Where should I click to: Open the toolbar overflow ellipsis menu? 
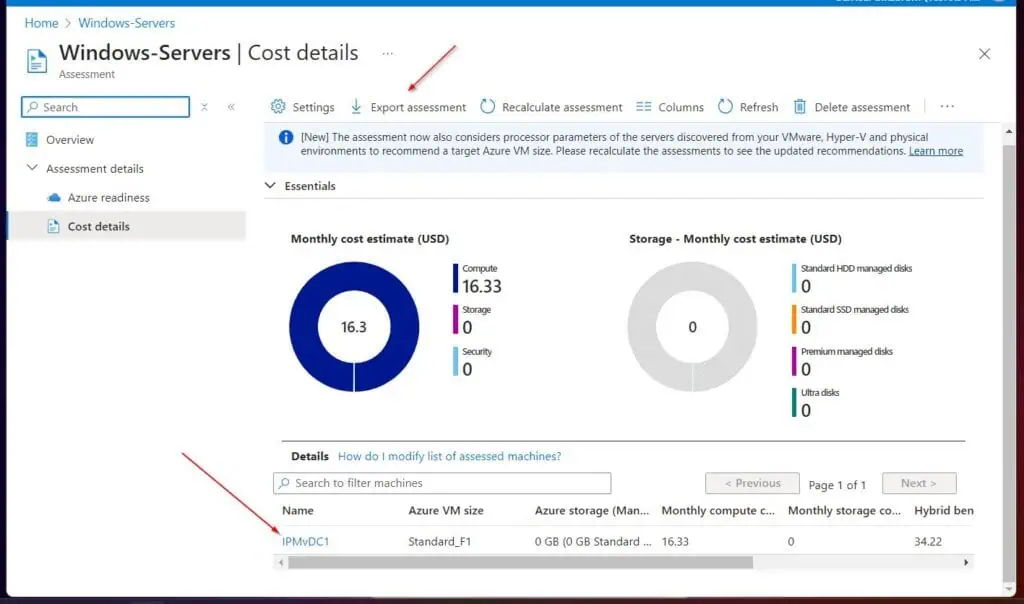pos(947,106)
